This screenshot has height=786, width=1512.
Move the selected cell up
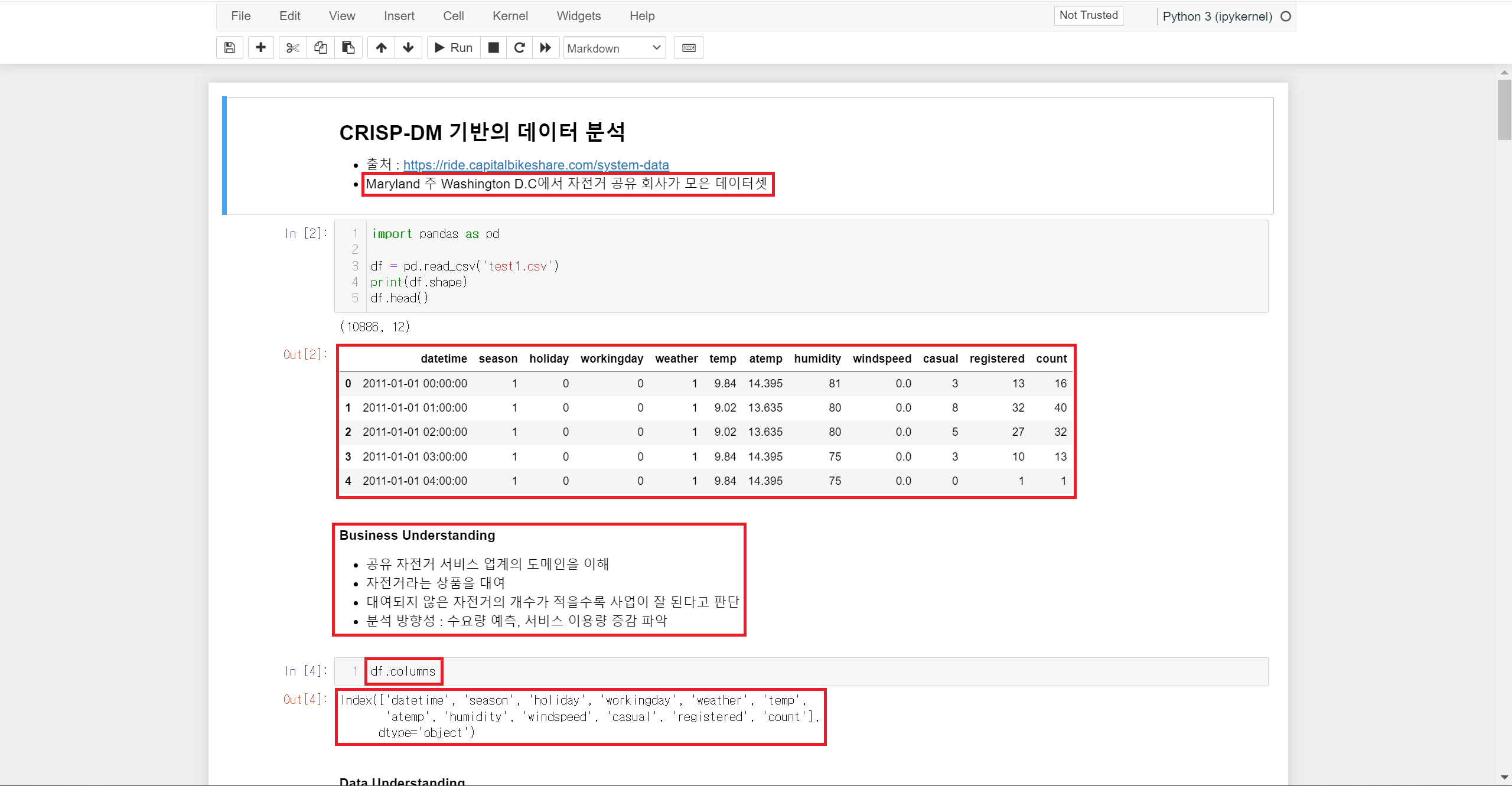381,48
